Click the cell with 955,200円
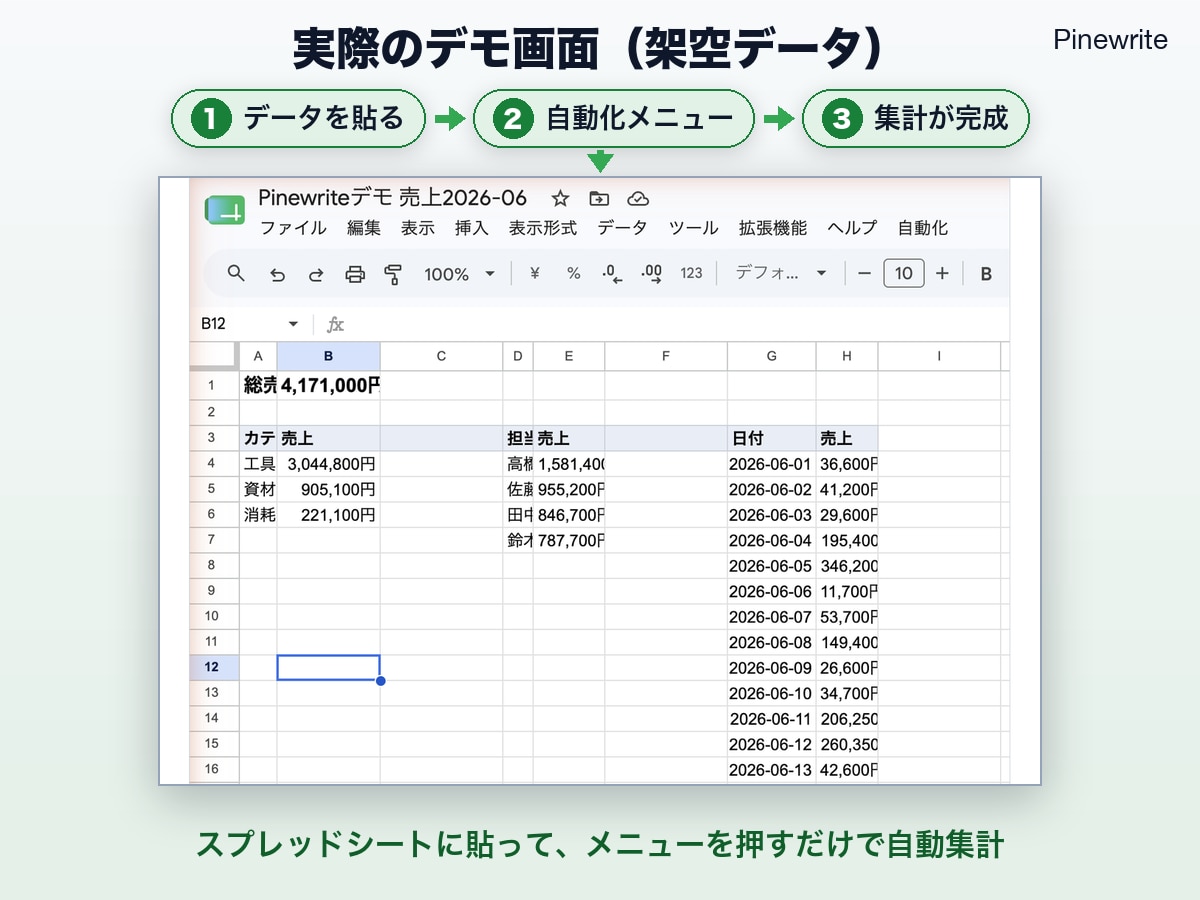1200x900 pixels. coord(569,490)
